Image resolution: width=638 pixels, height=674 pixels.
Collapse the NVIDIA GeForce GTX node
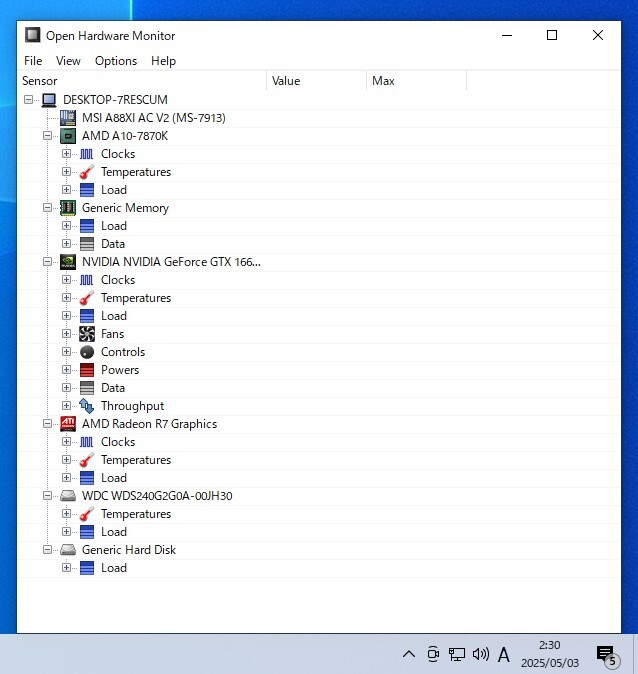pyautogui.click(x=47, y=262)
